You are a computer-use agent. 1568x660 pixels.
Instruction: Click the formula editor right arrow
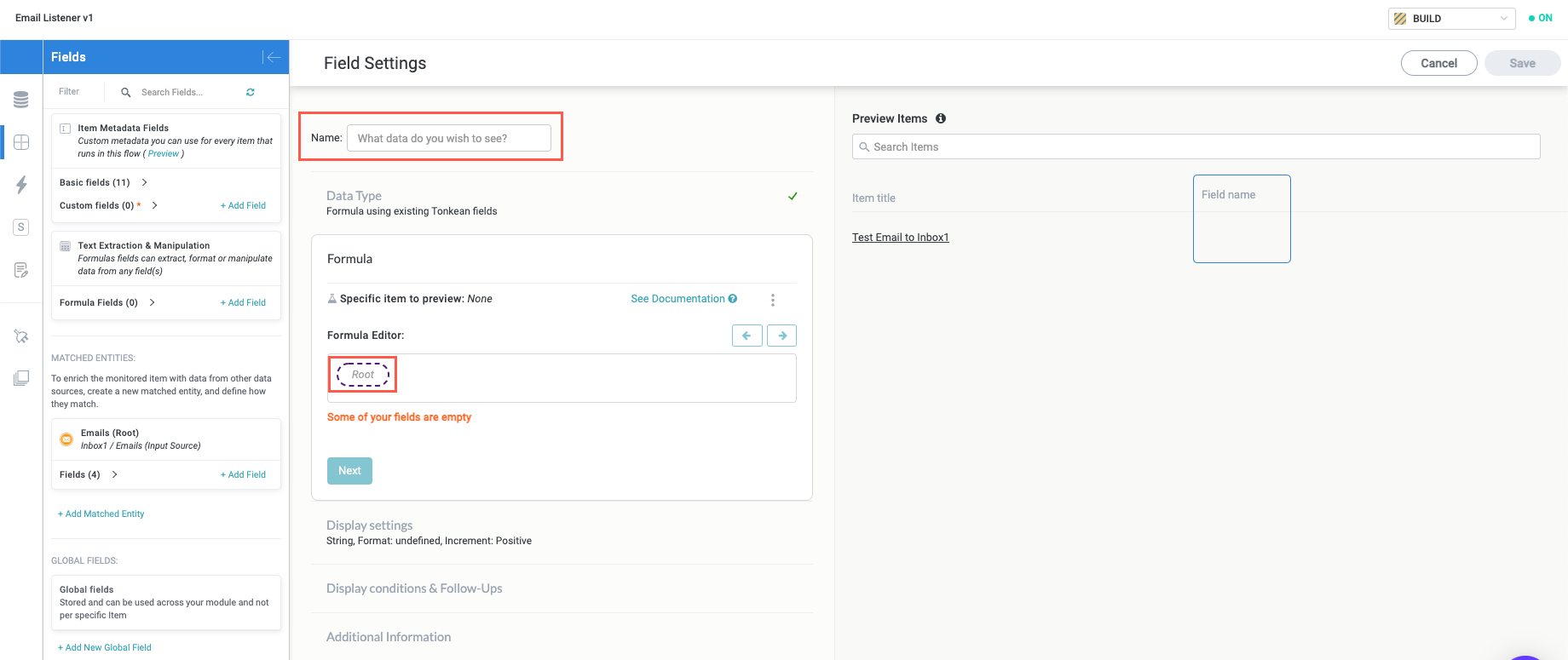781,336
